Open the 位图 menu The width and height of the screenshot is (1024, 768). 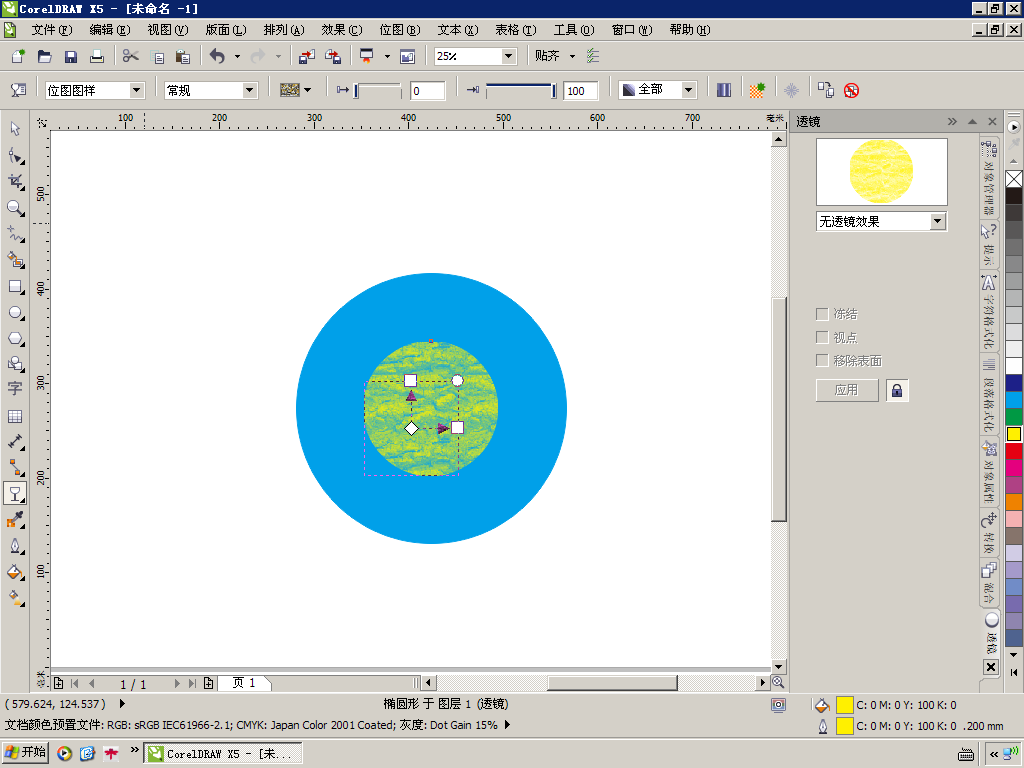click(400, 30)
